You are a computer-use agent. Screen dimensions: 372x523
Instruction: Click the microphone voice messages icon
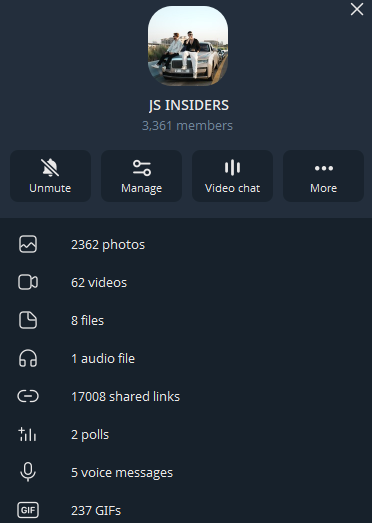28,472
